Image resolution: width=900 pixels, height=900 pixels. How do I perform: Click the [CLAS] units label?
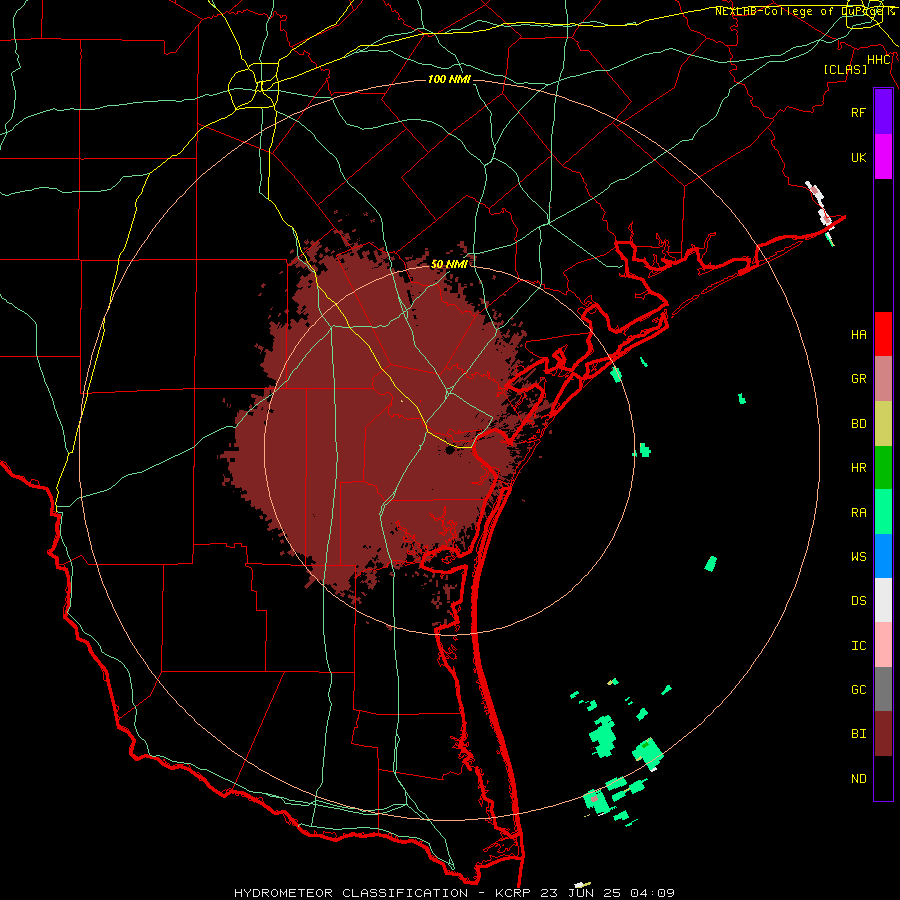point(845,69)
